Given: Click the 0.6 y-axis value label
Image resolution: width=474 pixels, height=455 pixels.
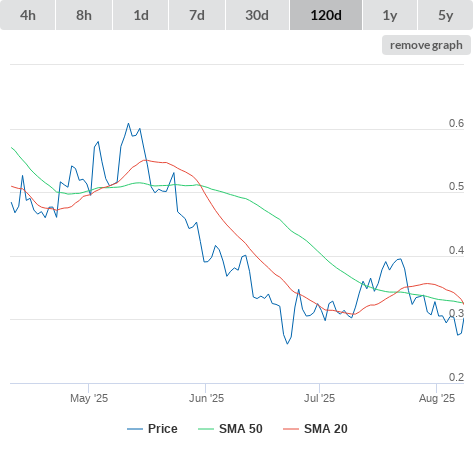Looking at the screenshot, I should pyautogui.click(x=456, y=123).
